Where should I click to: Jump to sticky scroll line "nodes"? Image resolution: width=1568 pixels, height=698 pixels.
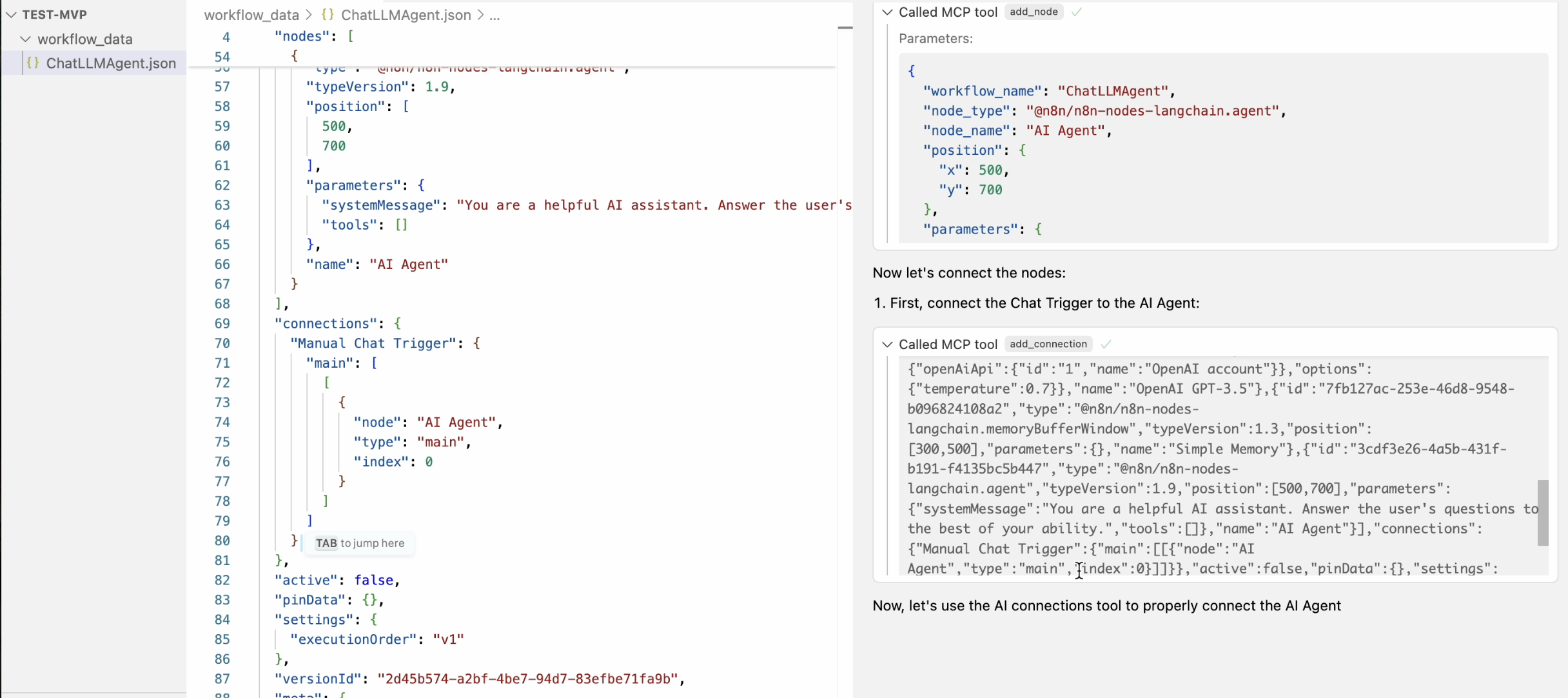(303, 37)
